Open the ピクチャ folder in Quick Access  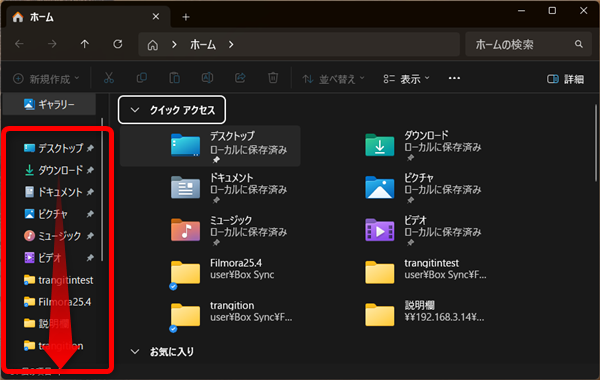click(x=423, y=188)
